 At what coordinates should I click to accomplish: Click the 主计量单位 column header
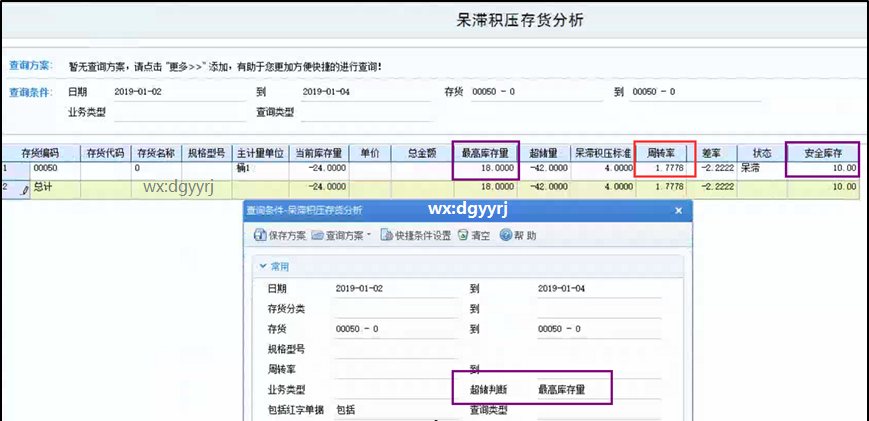click(260, 153)
